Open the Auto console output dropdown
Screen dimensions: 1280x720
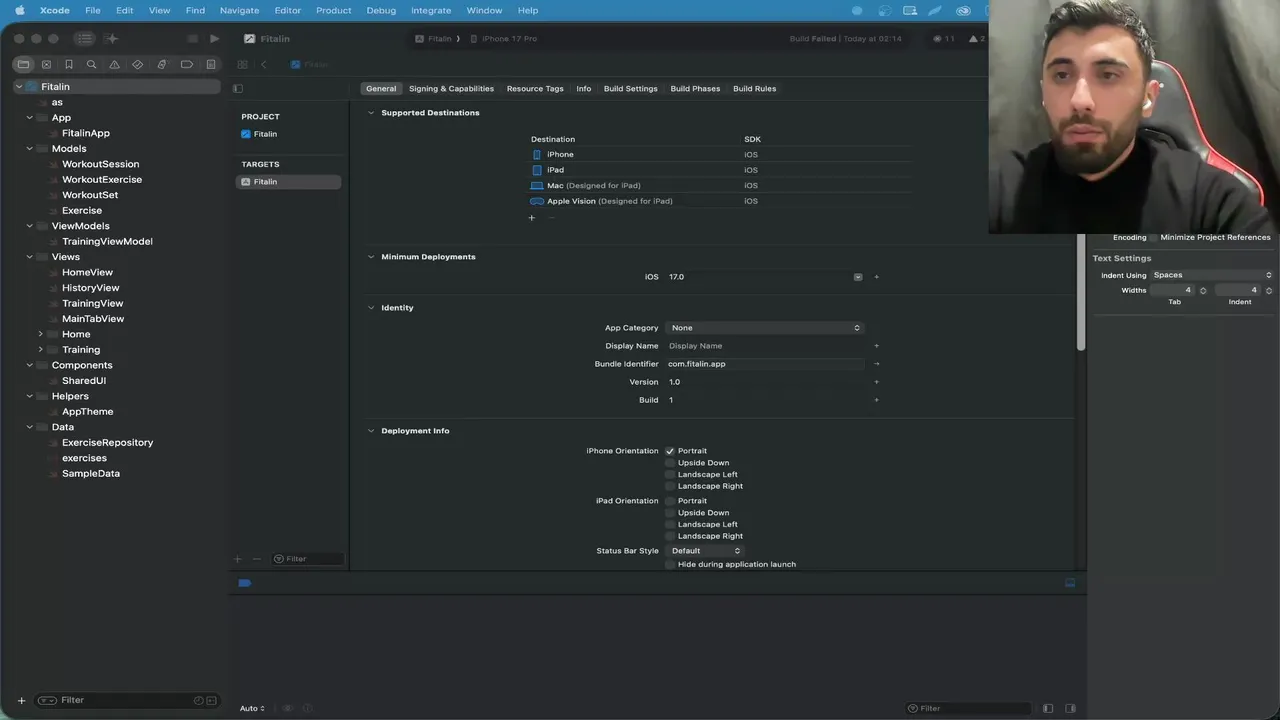click(252, 708)
